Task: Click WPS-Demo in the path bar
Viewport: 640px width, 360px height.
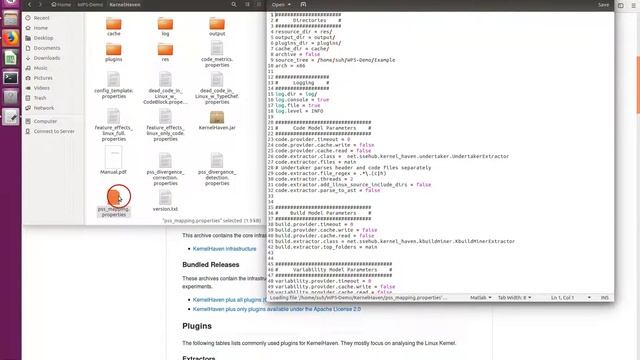Action: tap(90, 4)
